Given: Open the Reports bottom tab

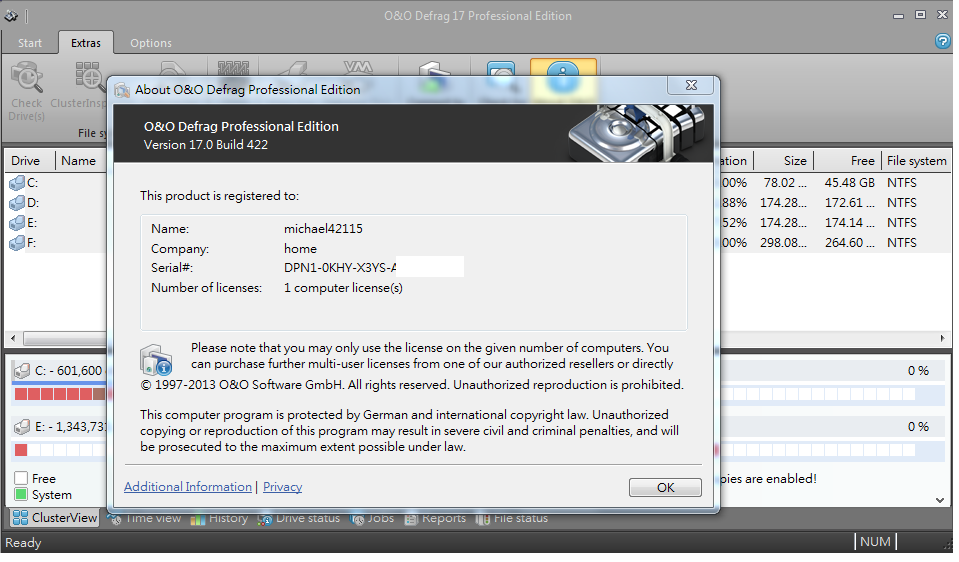Looking at the screenshot, I should point(435,519).
